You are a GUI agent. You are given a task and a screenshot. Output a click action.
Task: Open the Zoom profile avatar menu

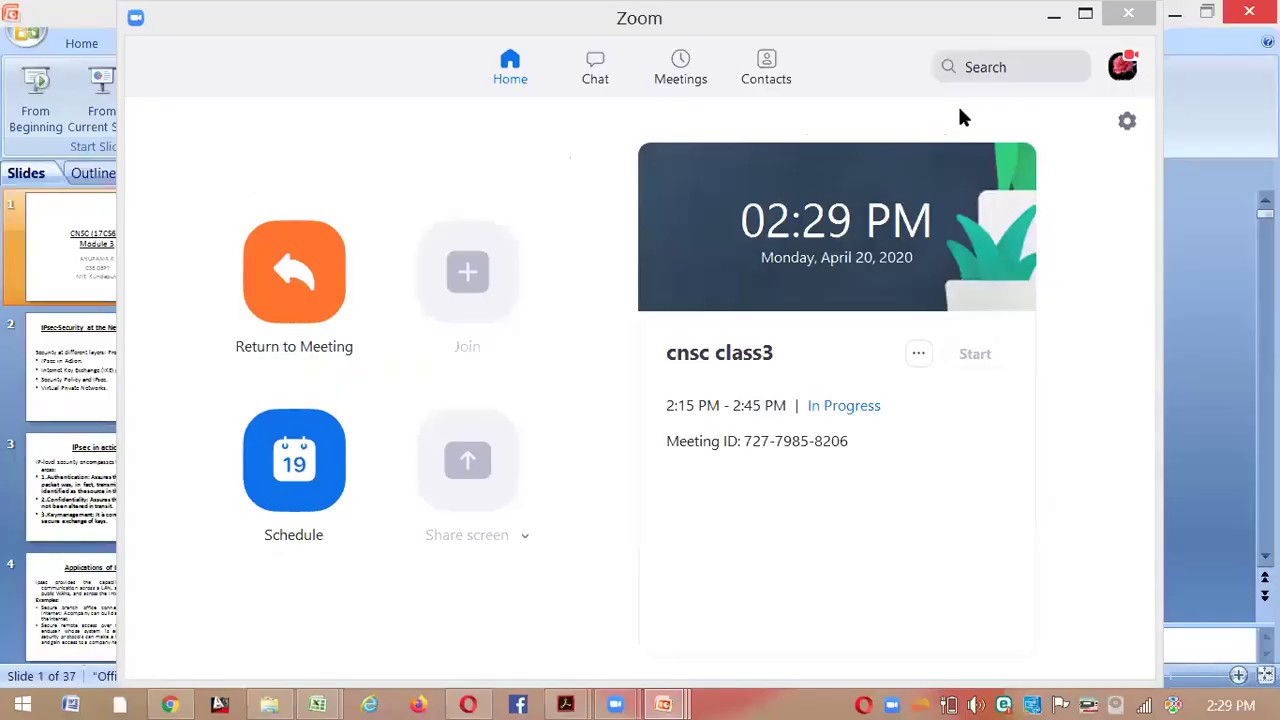pos(1123,66)
